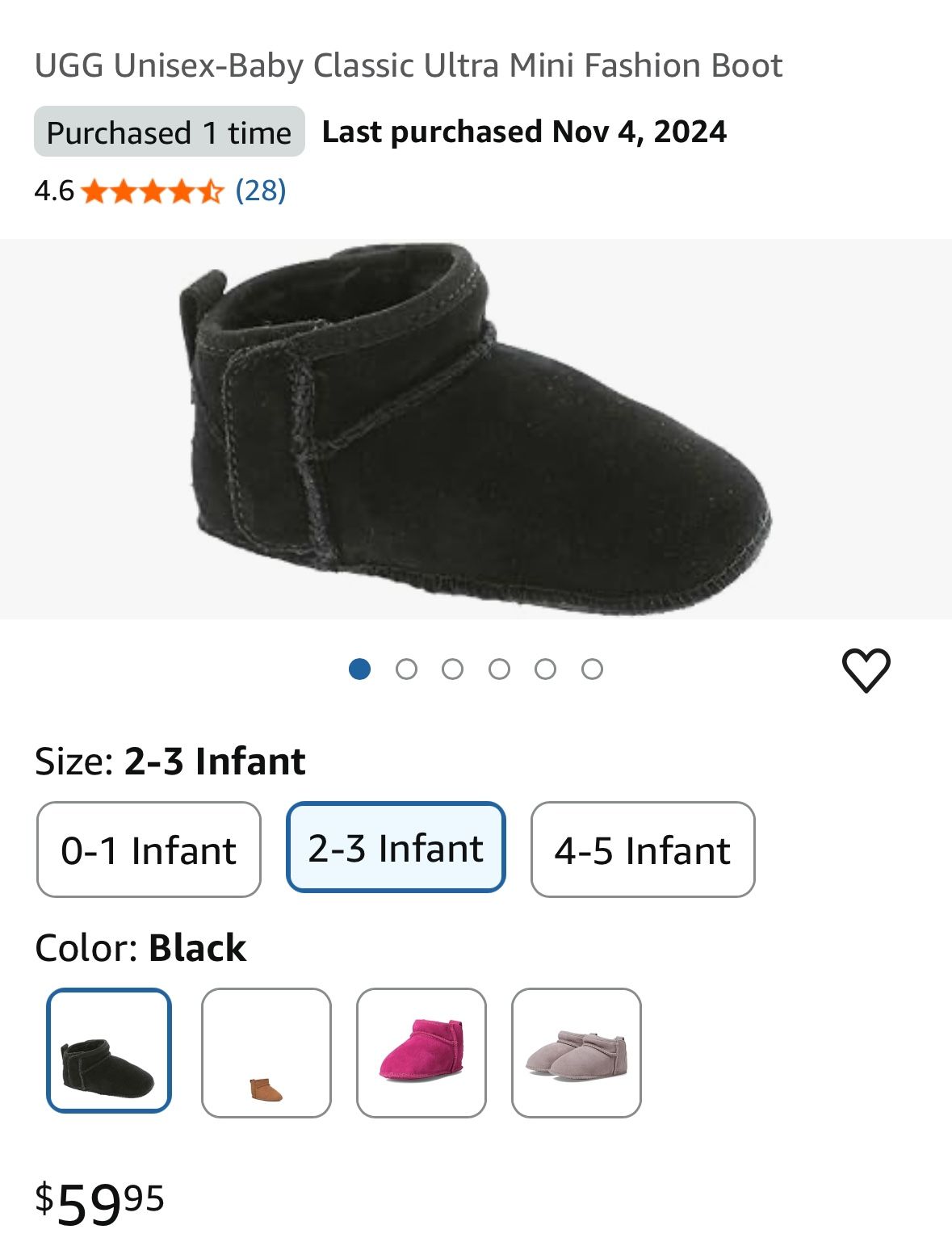Select the Black color swatch
Screen dimensions: 952x1242
pos(109,1051)
